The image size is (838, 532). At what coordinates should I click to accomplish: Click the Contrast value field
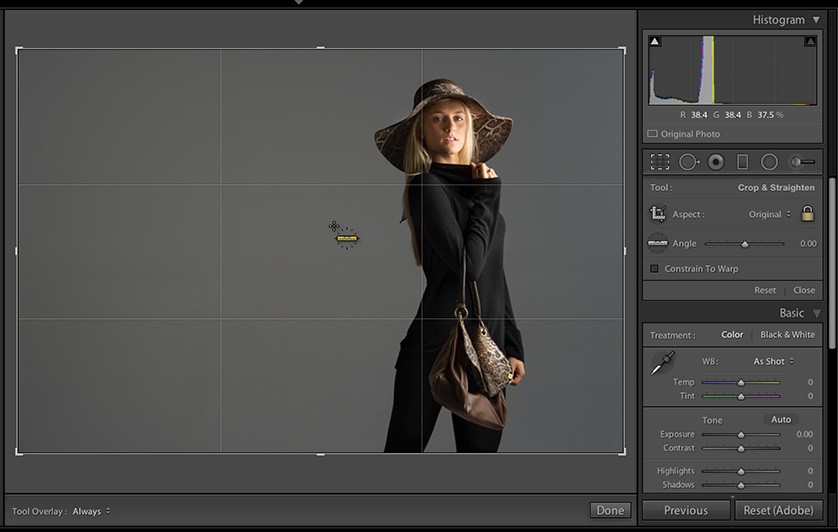tap(810, 448)
